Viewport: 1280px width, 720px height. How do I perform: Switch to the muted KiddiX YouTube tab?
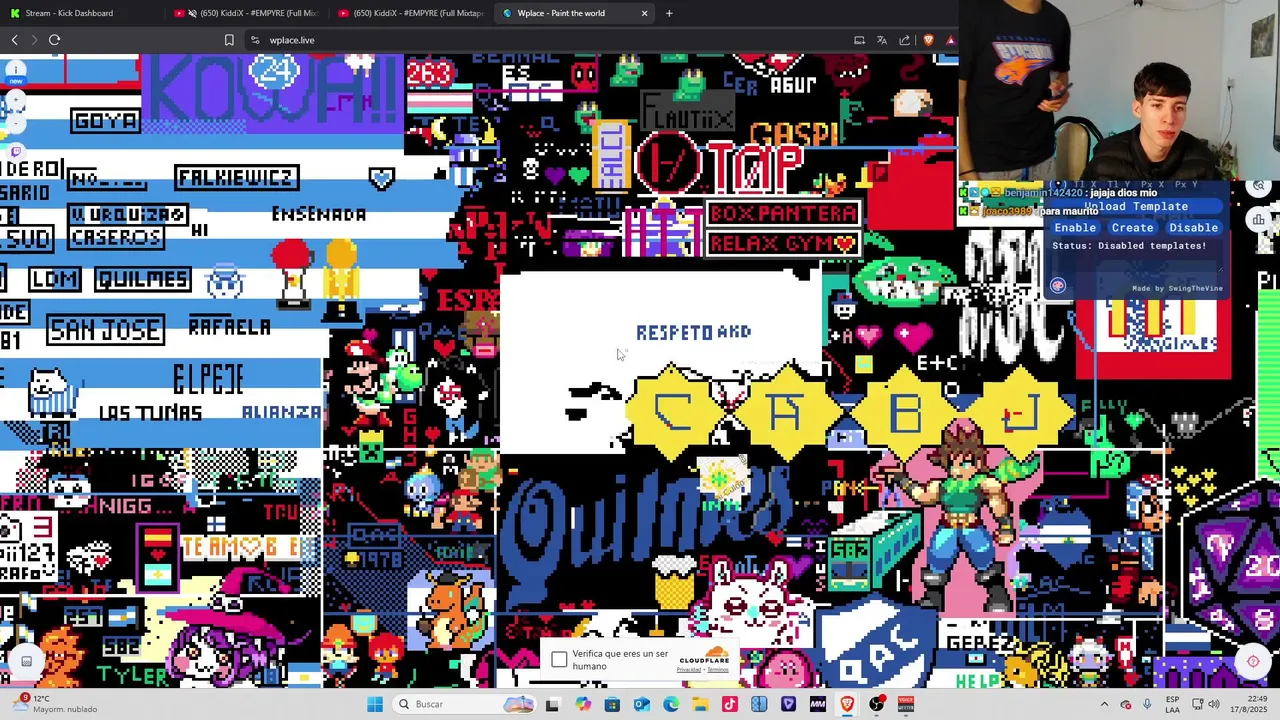tap(246, 13)
